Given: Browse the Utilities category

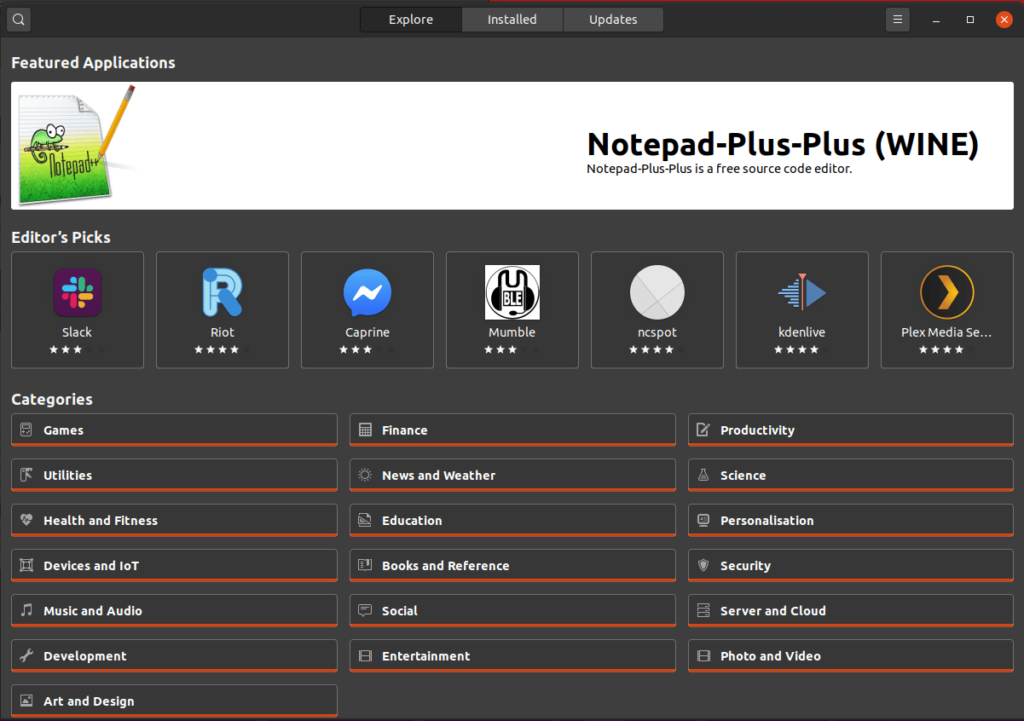Looking at the screenshot, I should pyautogui.click(x=174, y=475).
